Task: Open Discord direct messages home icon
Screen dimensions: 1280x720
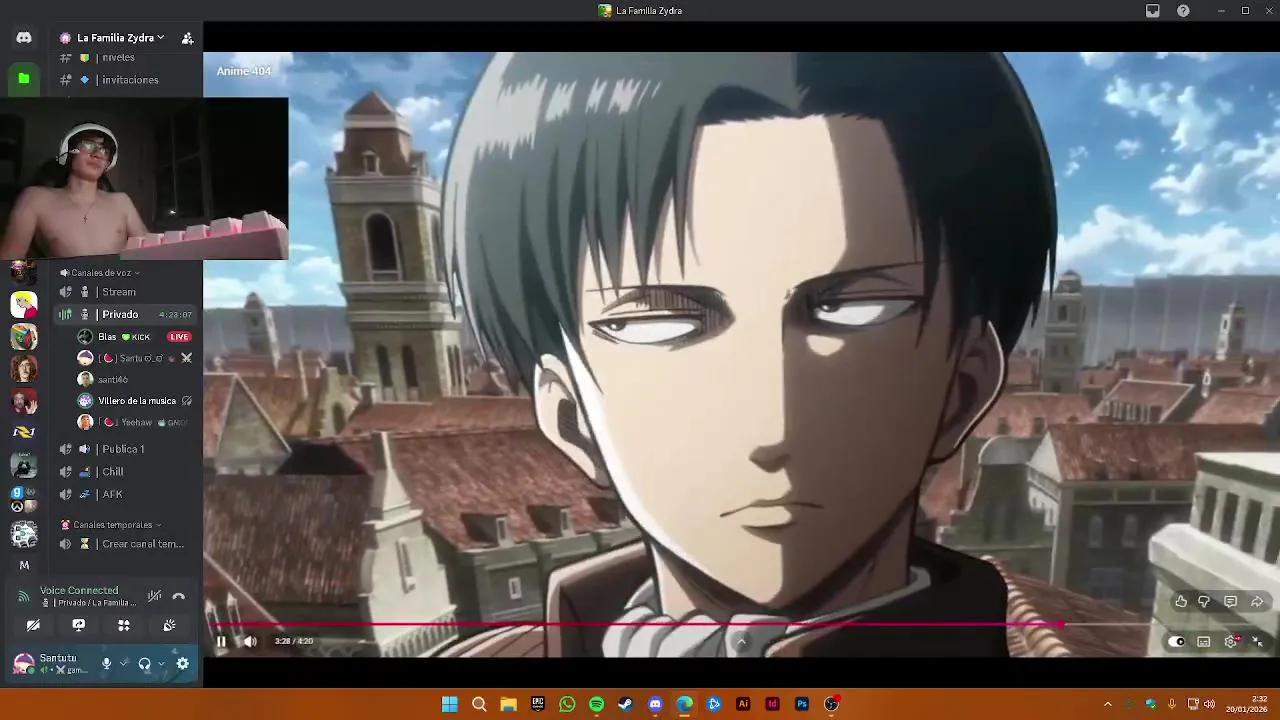Action: pos(24,38)
